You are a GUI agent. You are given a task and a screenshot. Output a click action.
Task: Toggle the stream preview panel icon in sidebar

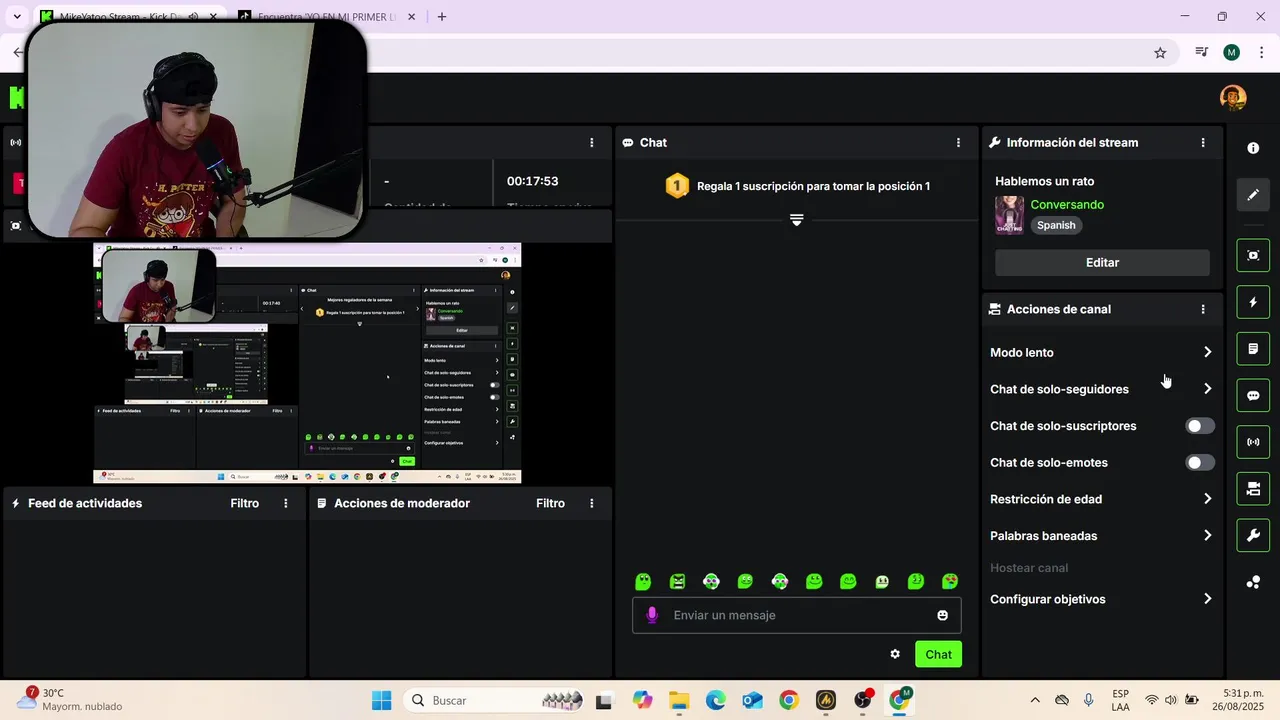[1253, 255]
